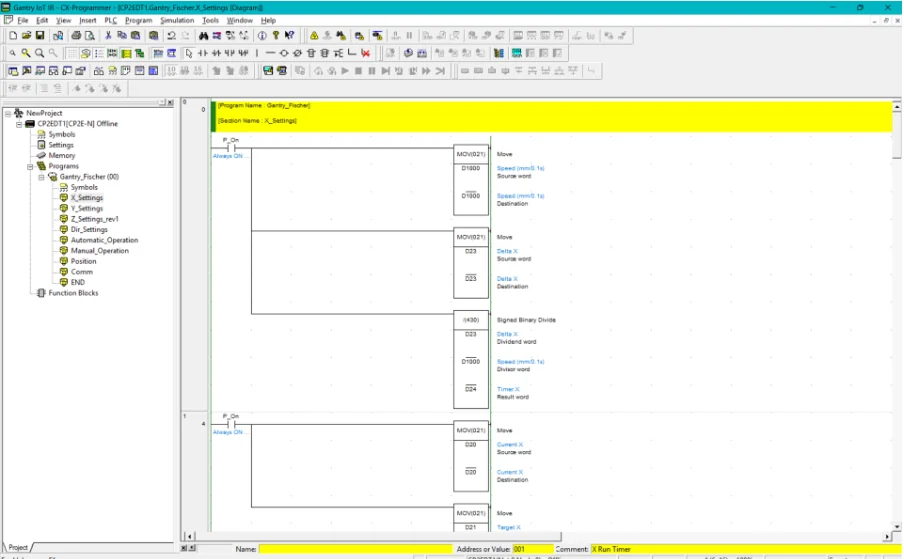Toggle the project workspace window icon

point(13,71)
